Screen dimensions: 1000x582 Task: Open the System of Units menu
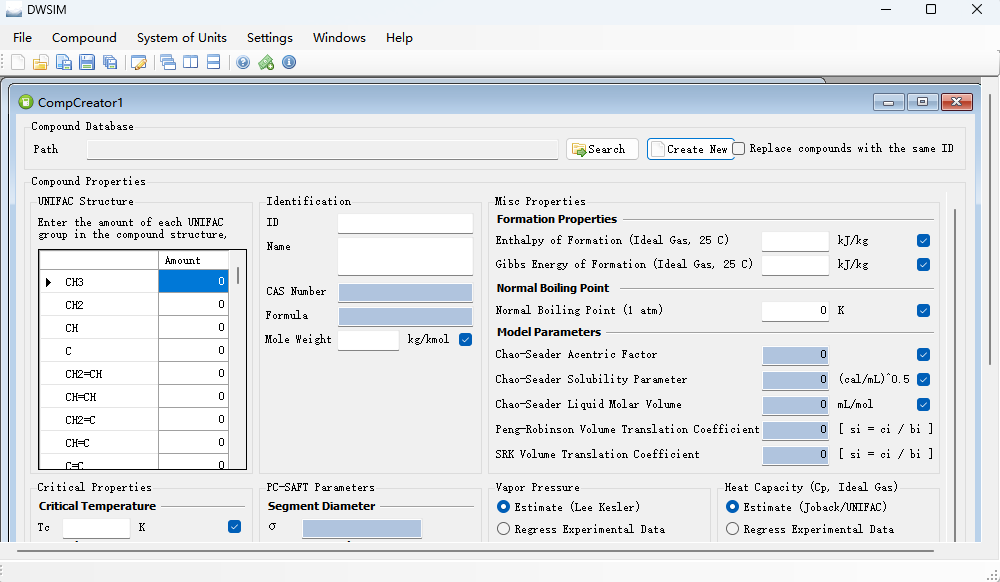coord(182,37)
